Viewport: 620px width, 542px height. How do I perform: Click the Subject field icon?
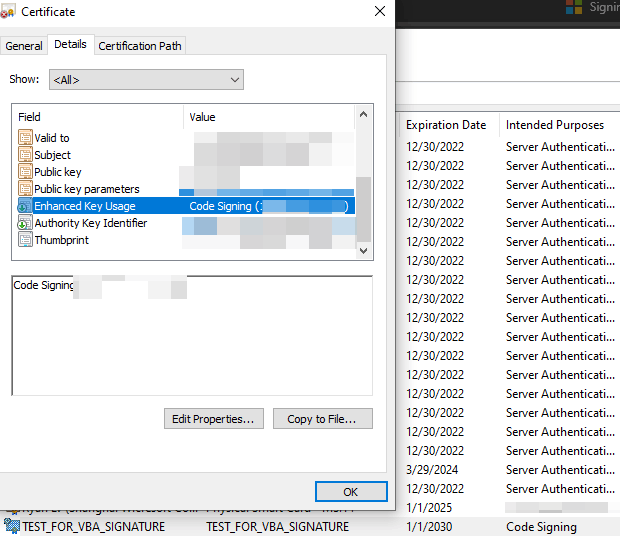pyautogui.click(x=25, y=155)
